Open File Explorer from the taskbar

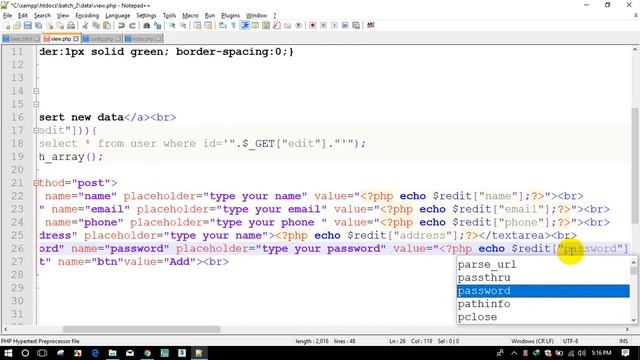113,353
